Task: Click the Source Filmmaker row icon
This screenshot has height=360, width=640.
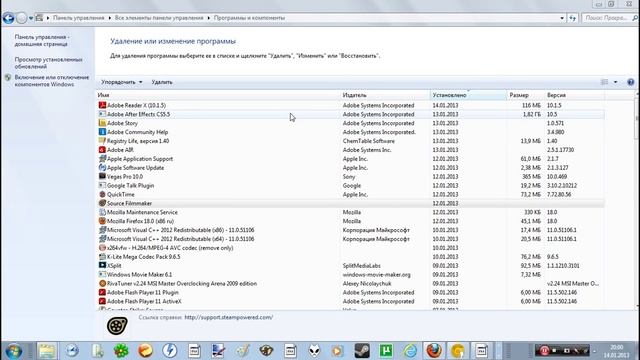Action: pyautogui.click(x=102, y=203)
